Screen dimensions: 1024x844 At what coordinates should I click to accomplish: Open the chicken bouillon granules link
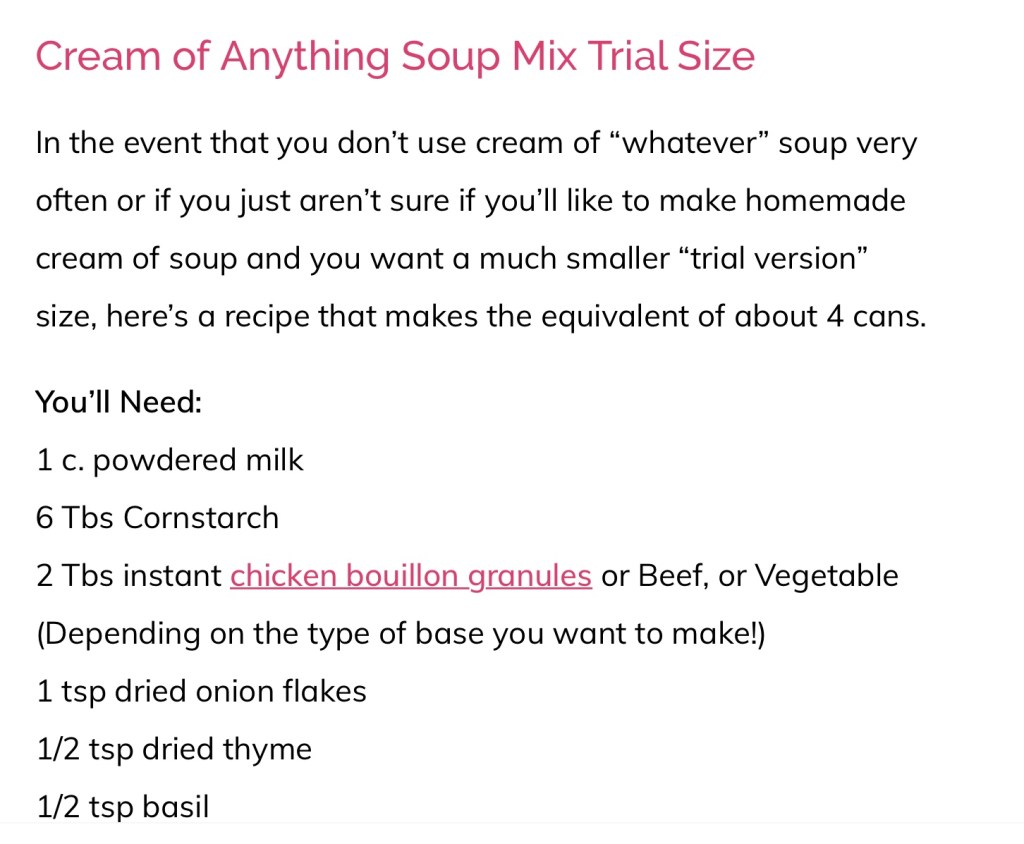pos(410,577)
